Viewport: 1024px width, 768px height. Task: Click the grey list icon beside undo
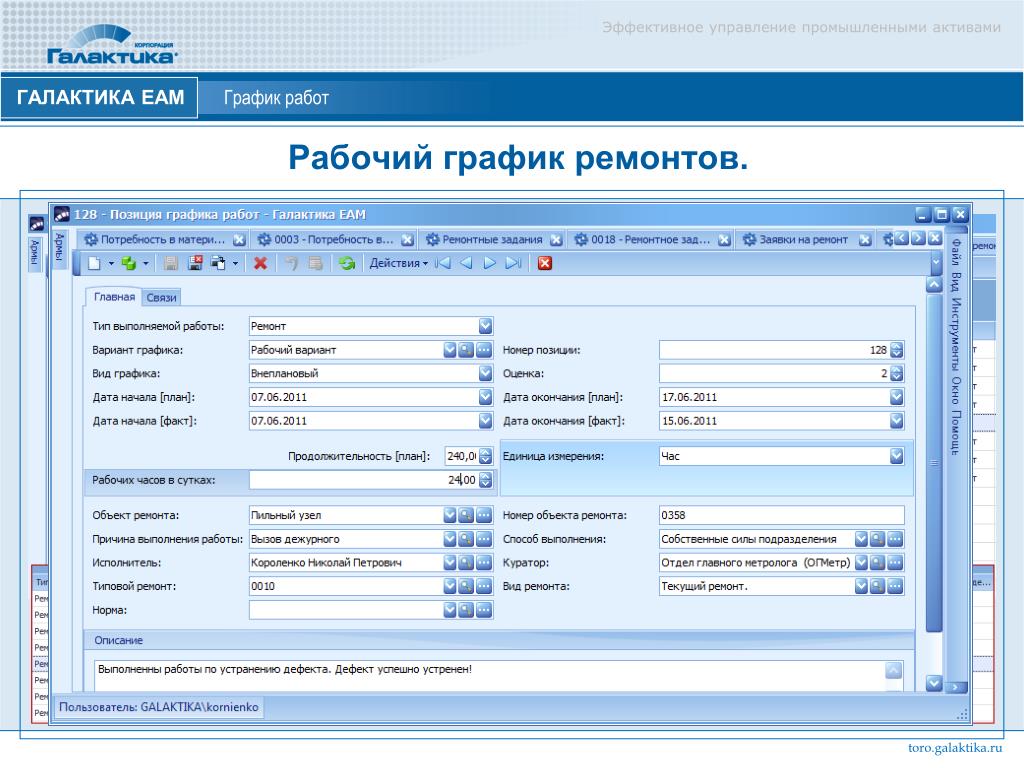pos(315,263)
